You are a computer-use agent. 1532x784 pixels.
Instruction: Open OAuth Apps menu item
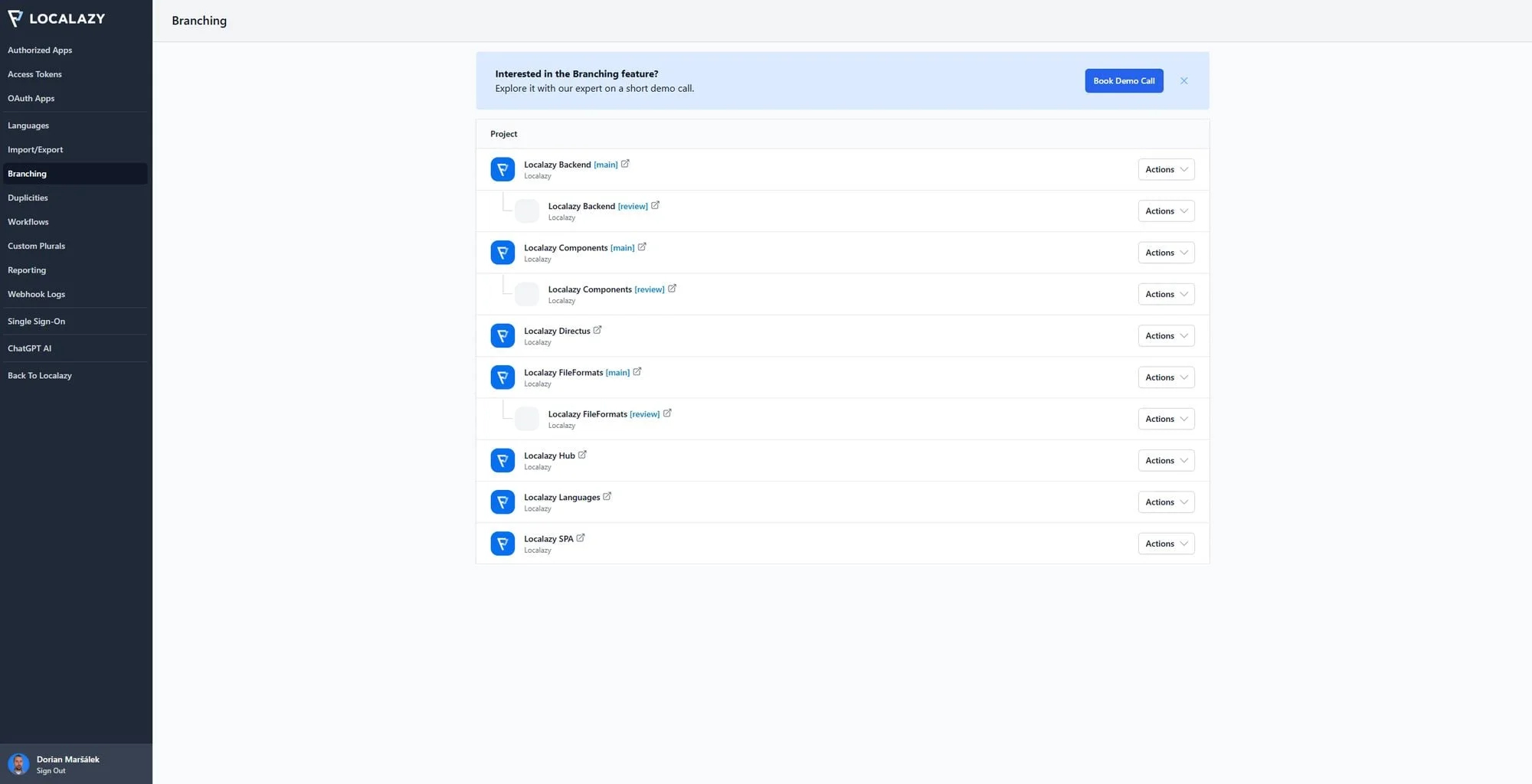[x=75, y=98]
